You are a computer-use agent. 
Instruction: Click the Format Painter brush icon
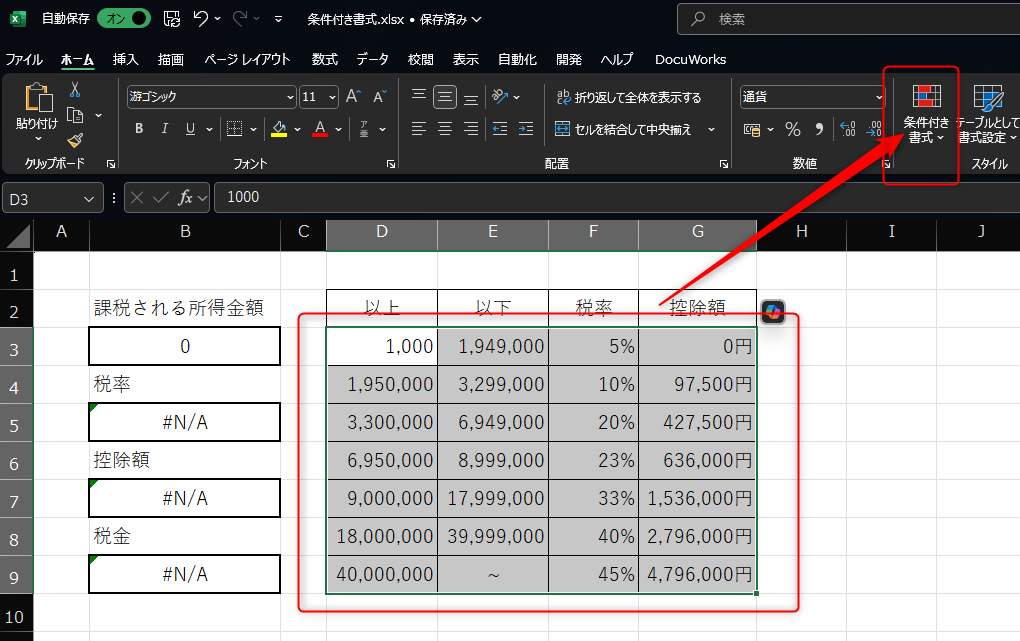75,140
